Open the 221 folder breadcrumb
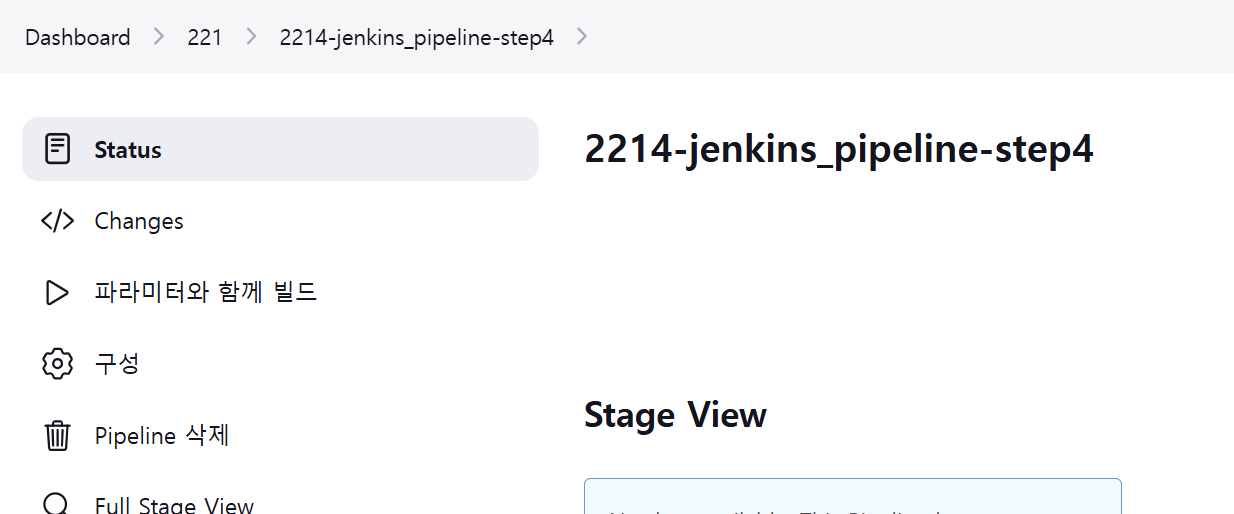This screenshot has width=1234, height=514. point(205,37)
